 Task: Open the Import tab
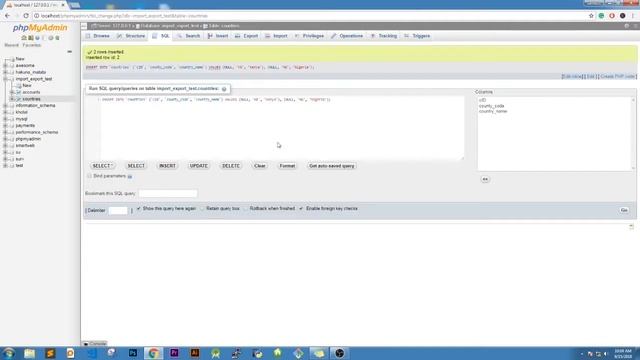276,36
